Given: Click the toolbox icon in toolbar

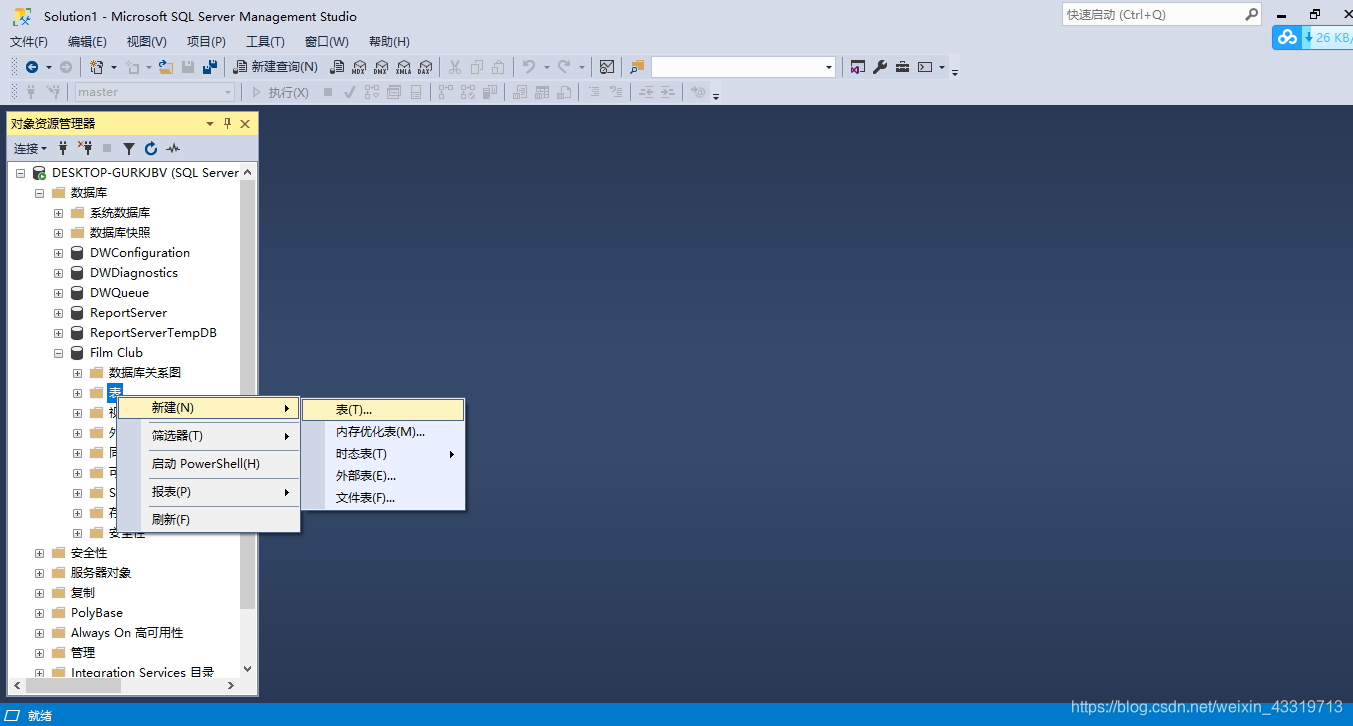Looking at the screenshot, I should [902, 67].
